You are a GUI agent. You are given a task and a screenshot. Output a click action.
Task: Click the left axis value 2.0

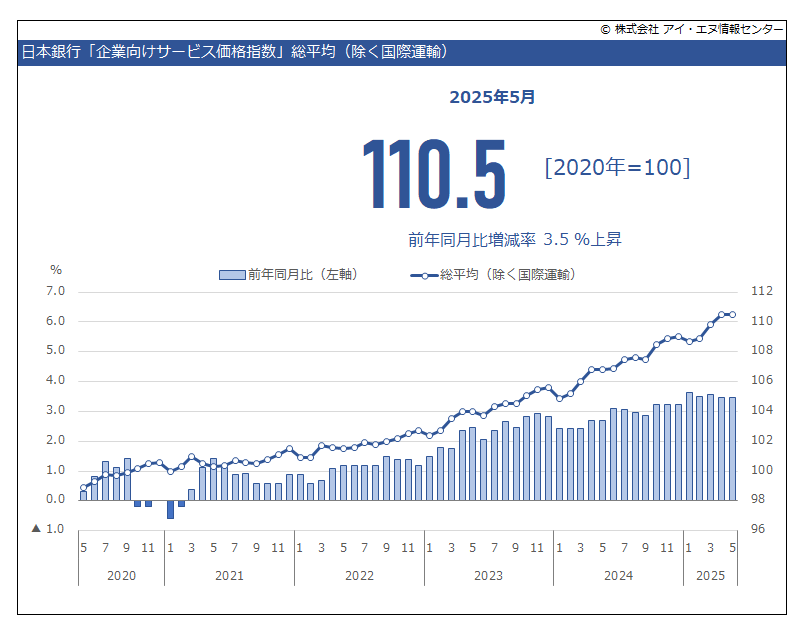pos(55,440)
